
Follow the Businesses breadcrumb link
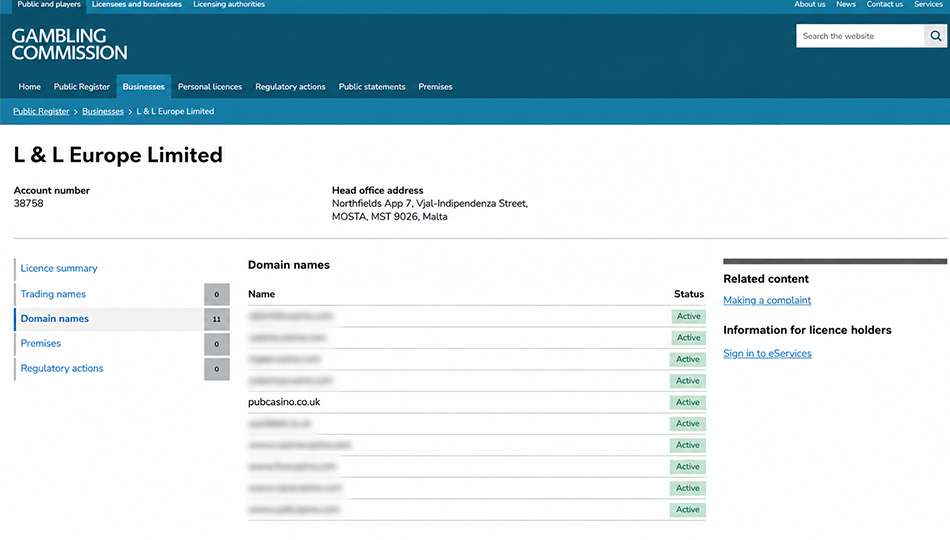pos(103,112)
